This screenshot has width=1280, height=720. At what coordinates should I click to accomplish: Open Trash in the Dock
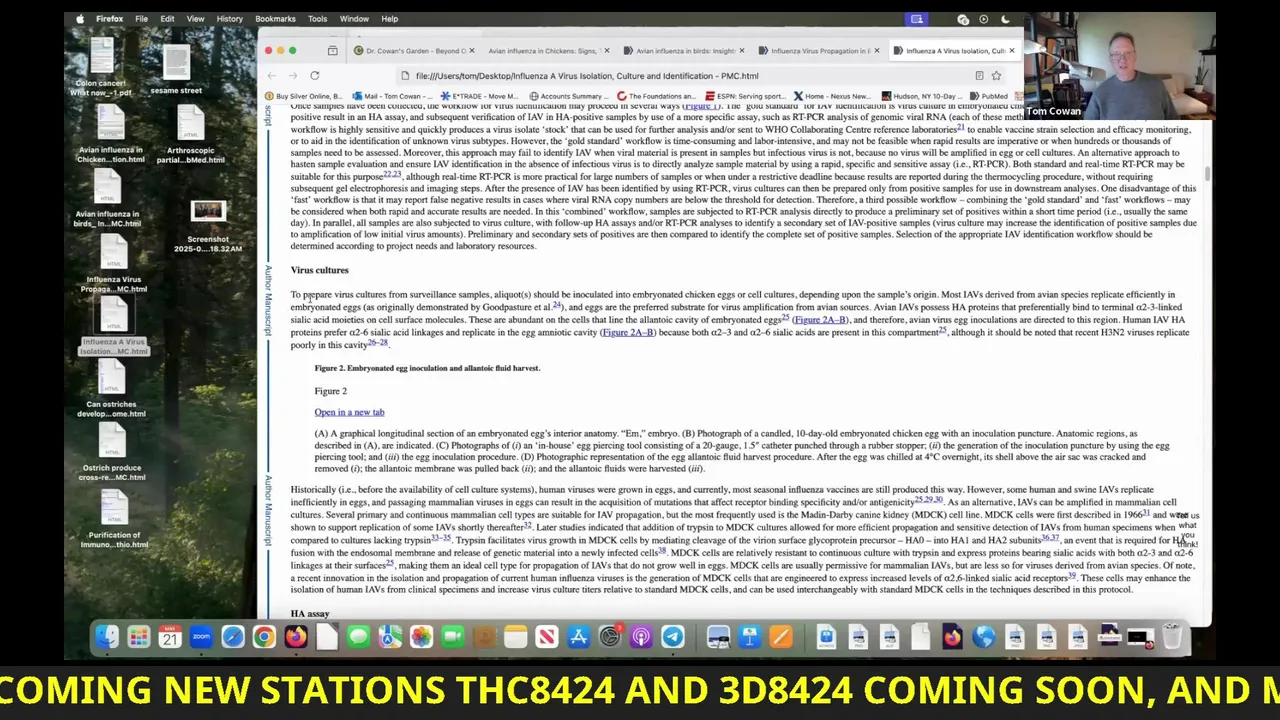pyautogui.click(x=1172, y=637)
